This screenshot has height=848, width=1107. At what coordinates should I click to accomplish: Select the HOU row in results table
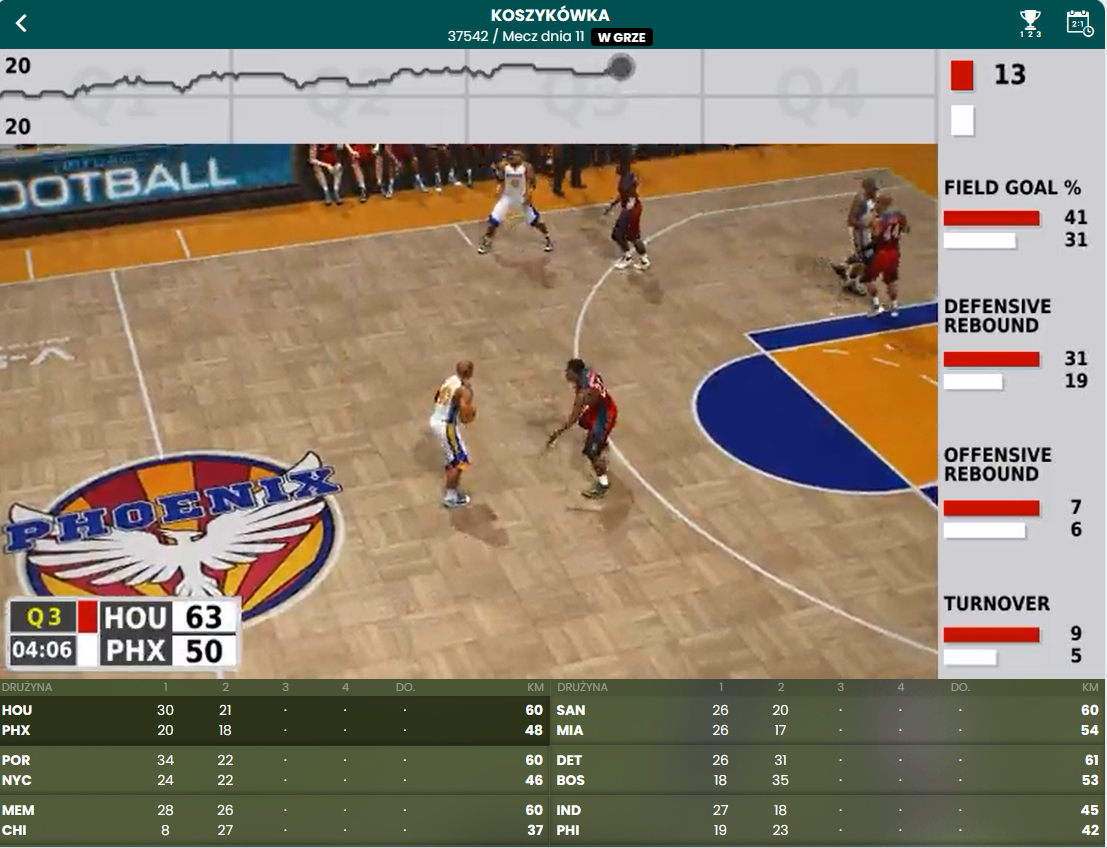(275, 710)
